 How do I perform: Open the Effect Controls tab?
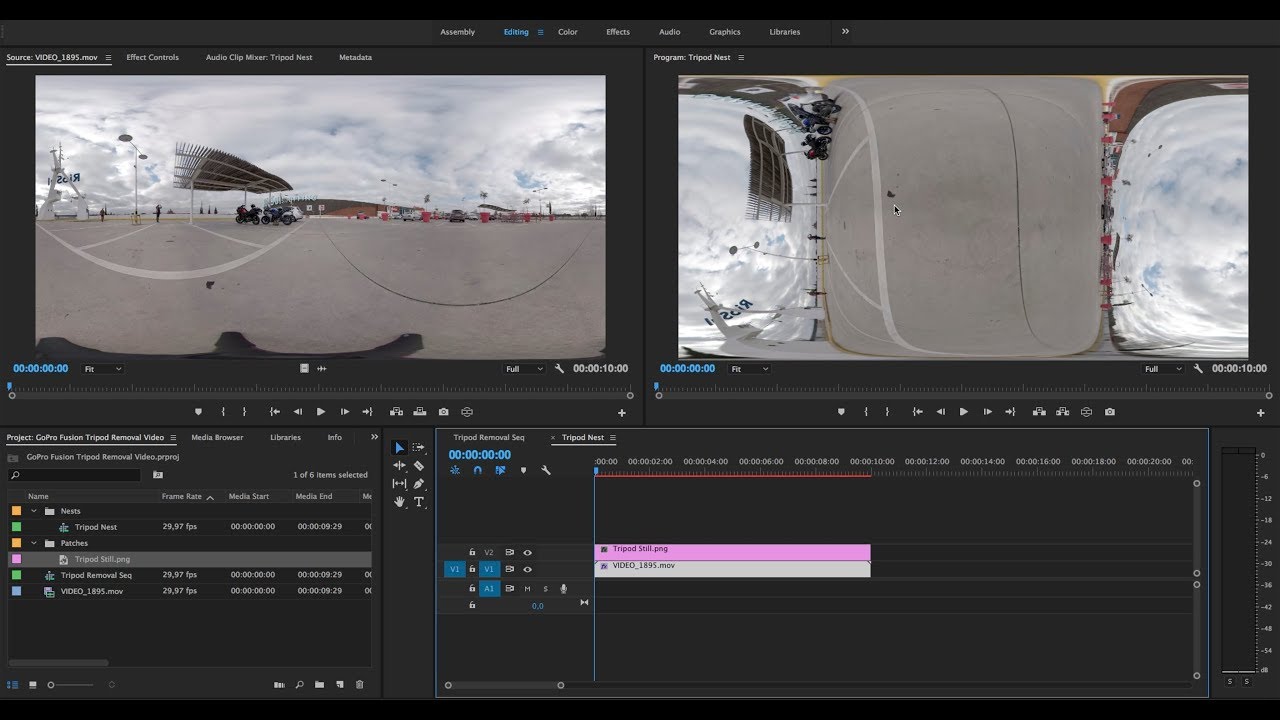(x=152, y=57)
